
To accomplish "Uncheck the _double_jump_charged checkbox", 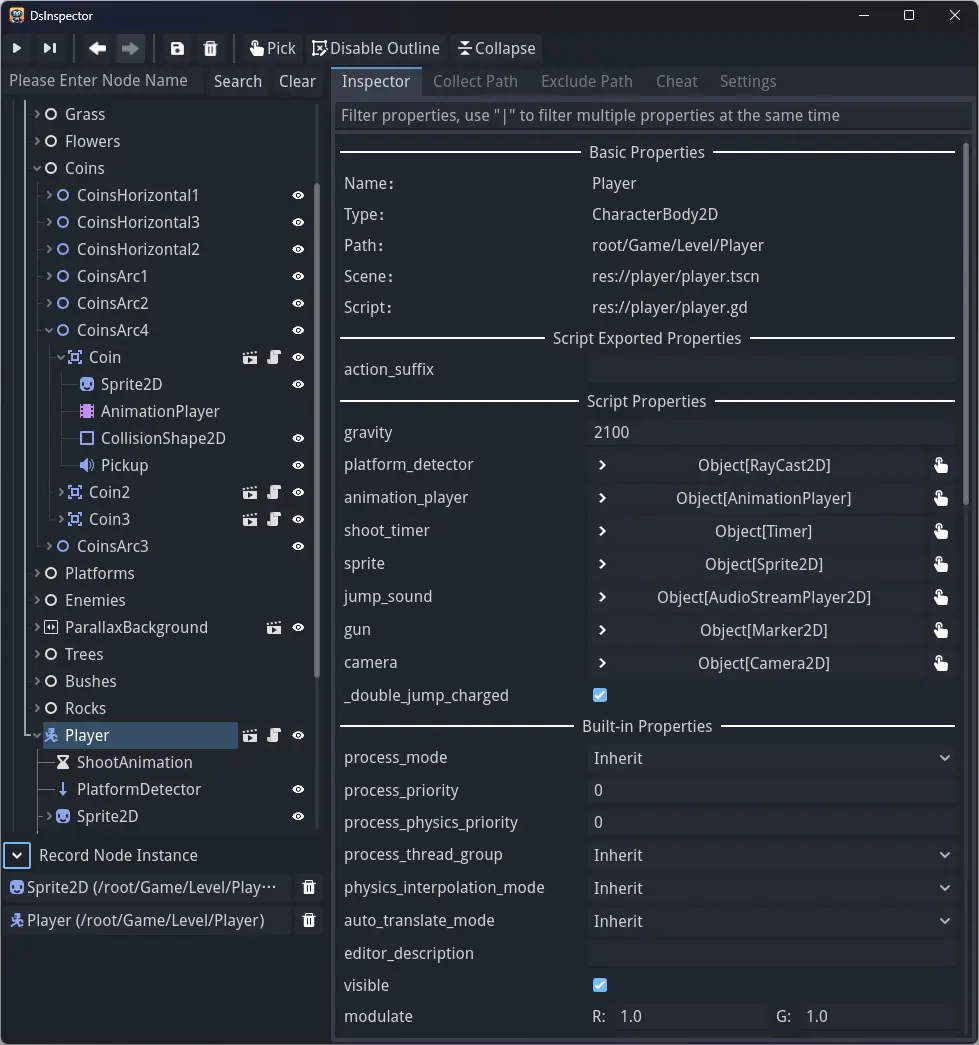I will (x=600, y=695).
